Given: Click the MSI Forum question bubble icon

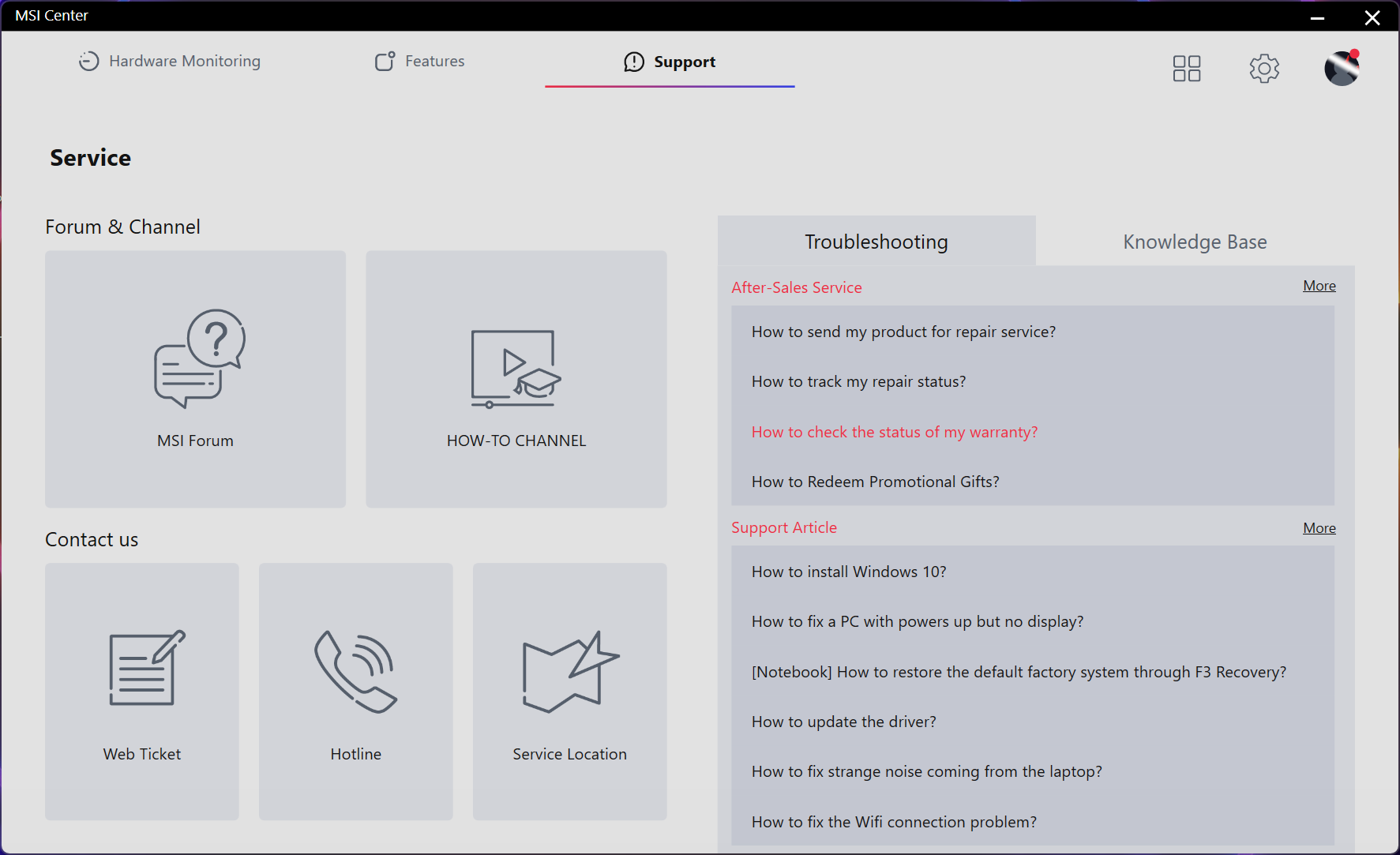Looking at the screenshot, I should (x=200, y=358).
